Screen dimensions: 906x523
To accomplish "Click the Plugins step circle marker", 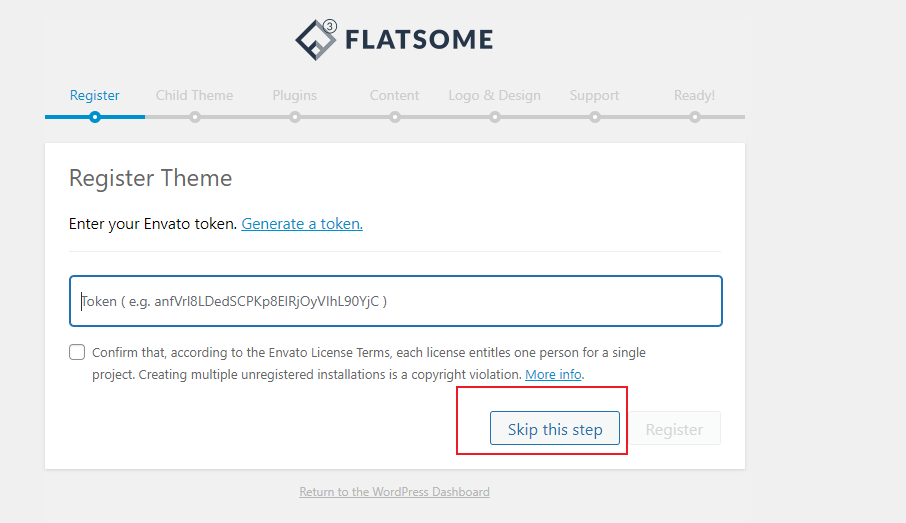I will (x=295, y=117).
